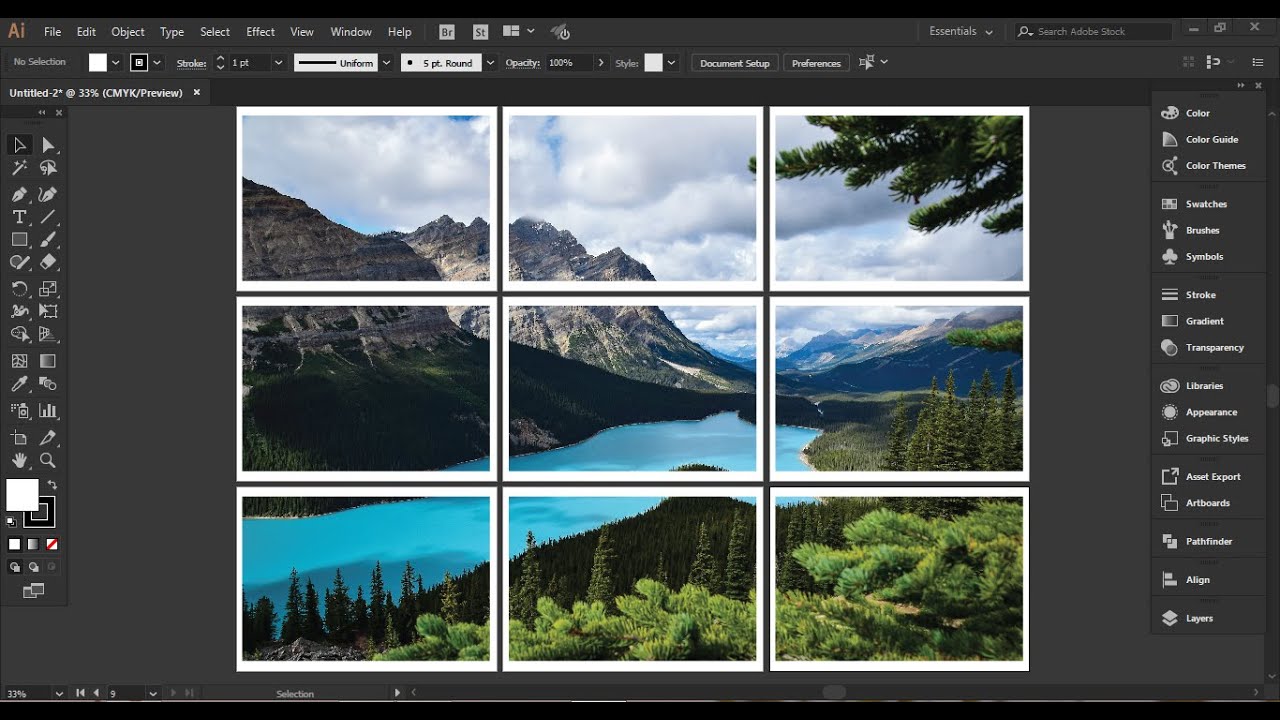The width and height of the screenshot is (1280, 720).
Task: Choose the Hand tool
Action: (x=19, y=461)
